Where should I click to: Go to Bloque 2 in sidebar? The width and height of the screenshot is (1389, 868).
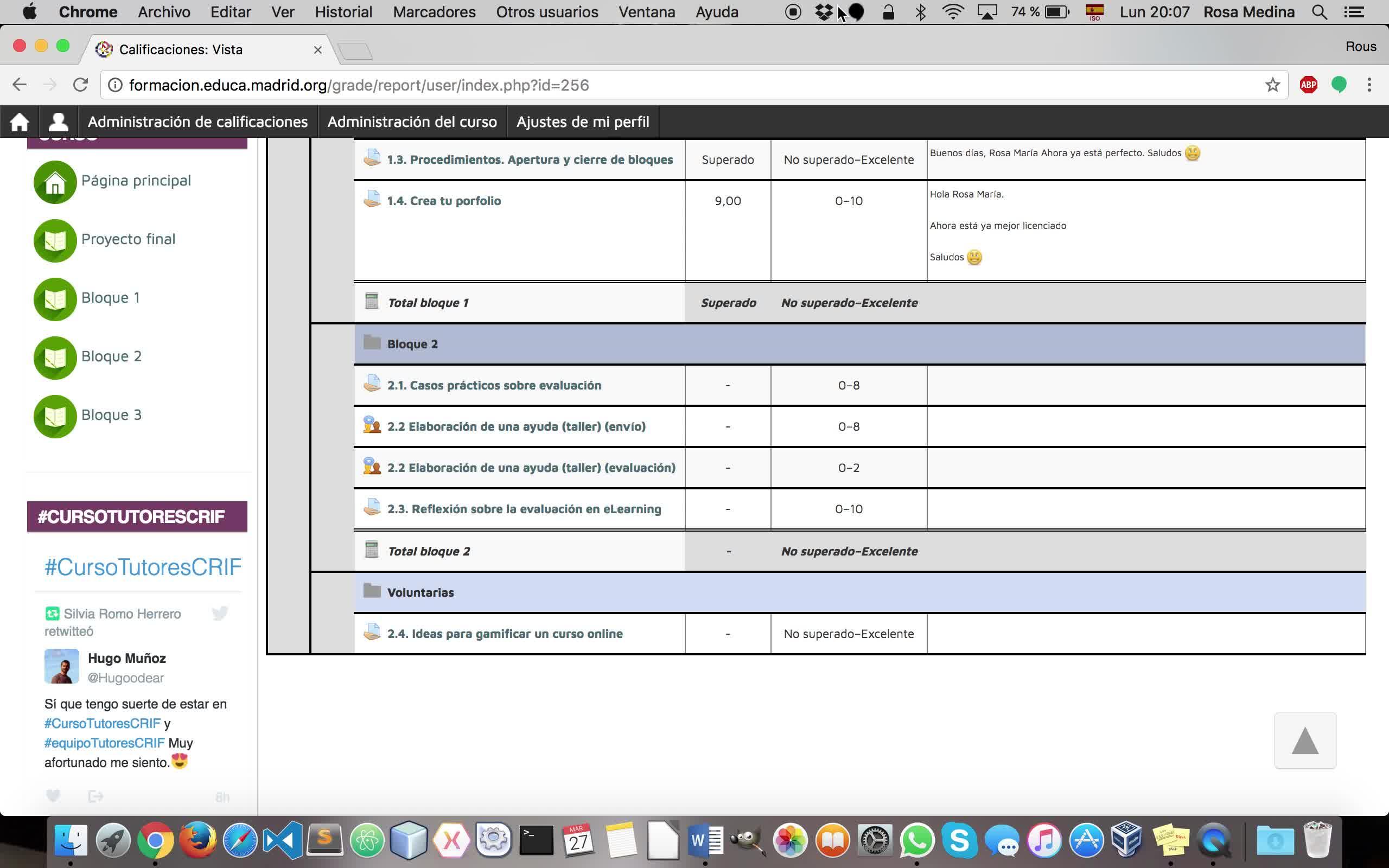[x=111, y=356]
